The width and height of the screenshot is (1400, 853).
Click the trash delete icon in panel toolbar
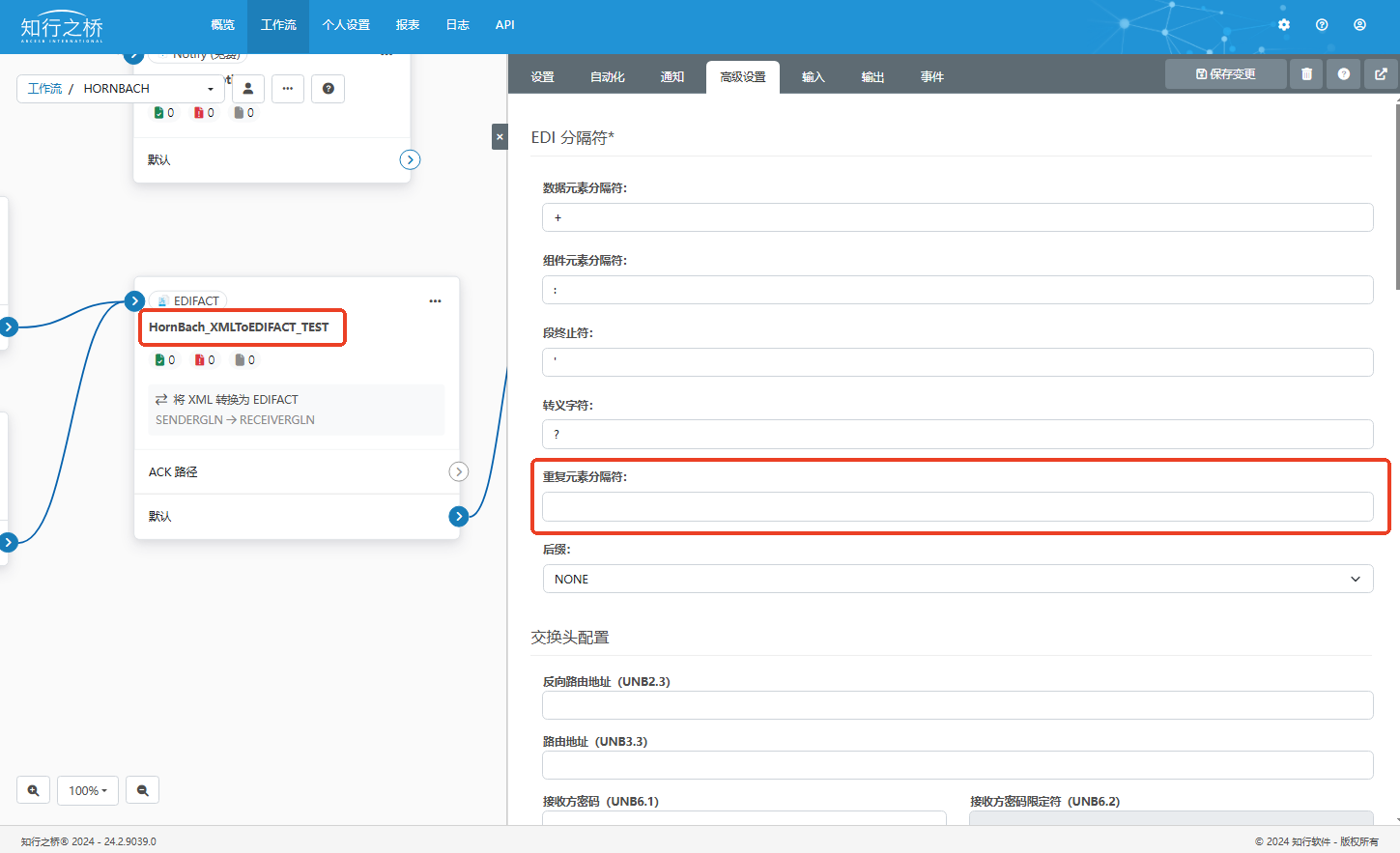1306,74
